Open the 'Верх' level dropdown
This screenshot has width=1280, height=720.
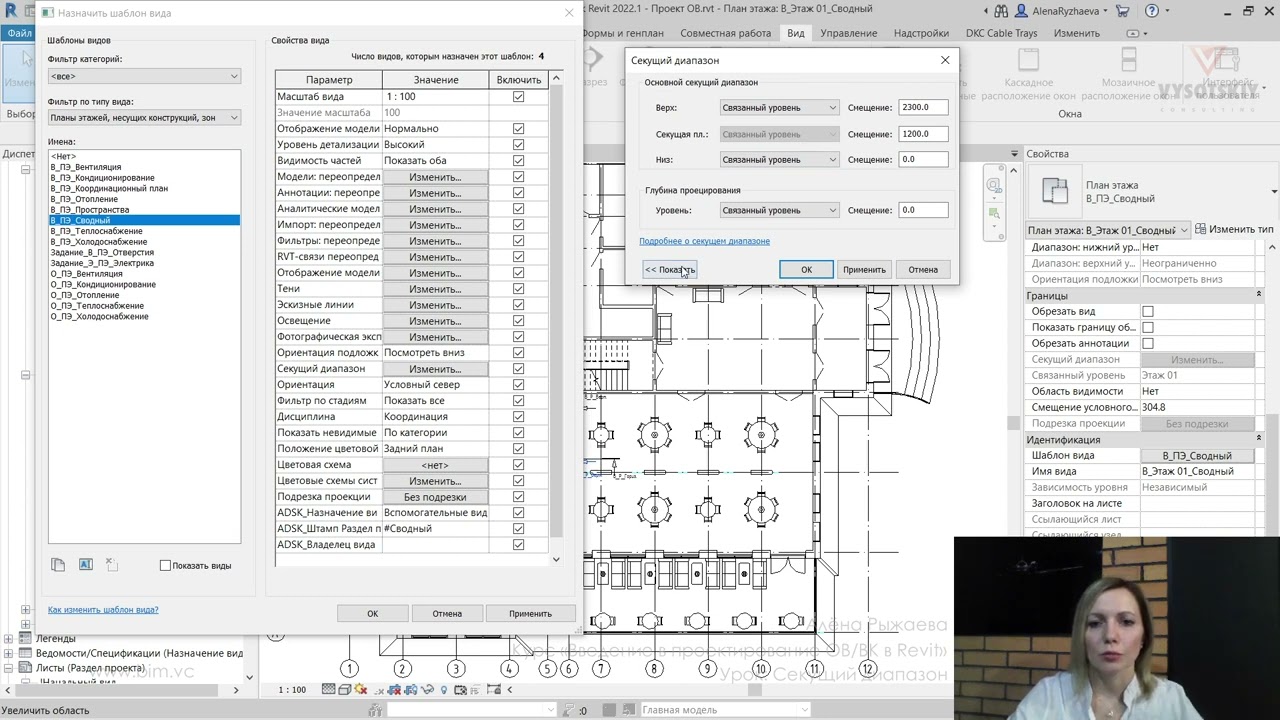click(779, 108)
